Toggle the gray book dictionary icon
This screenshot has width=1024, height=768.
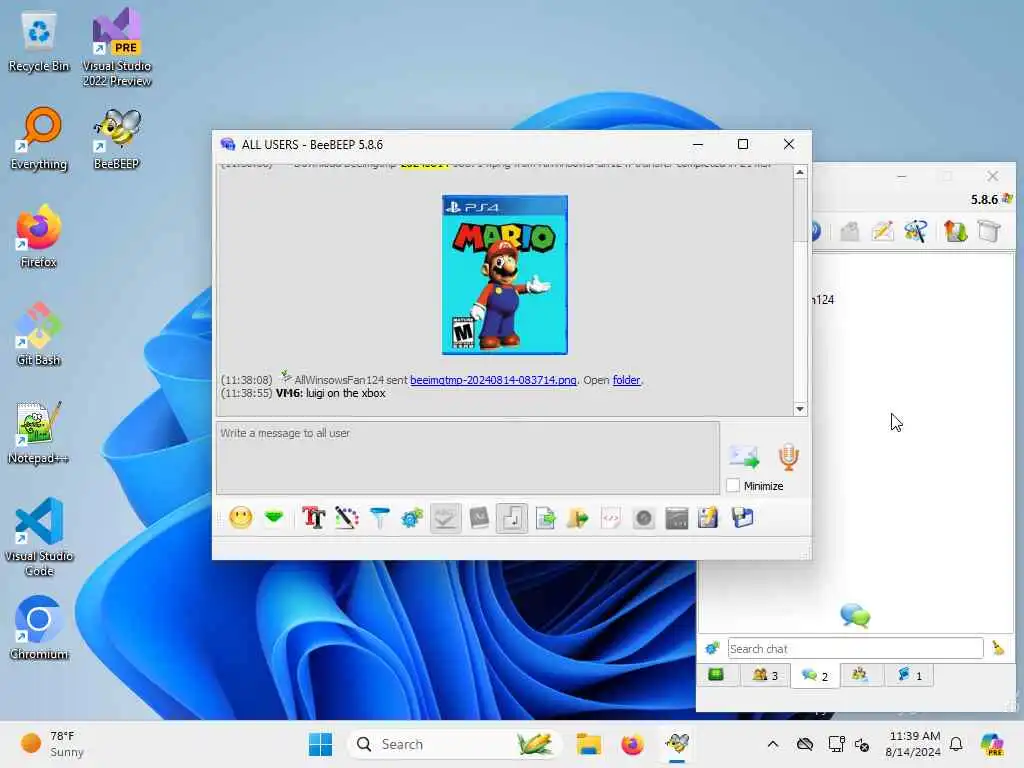(479, 518)
